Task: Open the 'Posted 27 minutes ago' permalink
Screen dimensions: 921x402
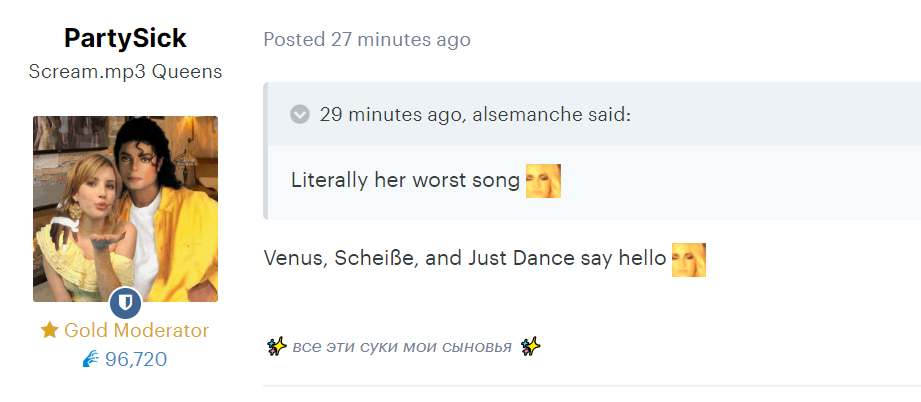Action: coord(367,39)
